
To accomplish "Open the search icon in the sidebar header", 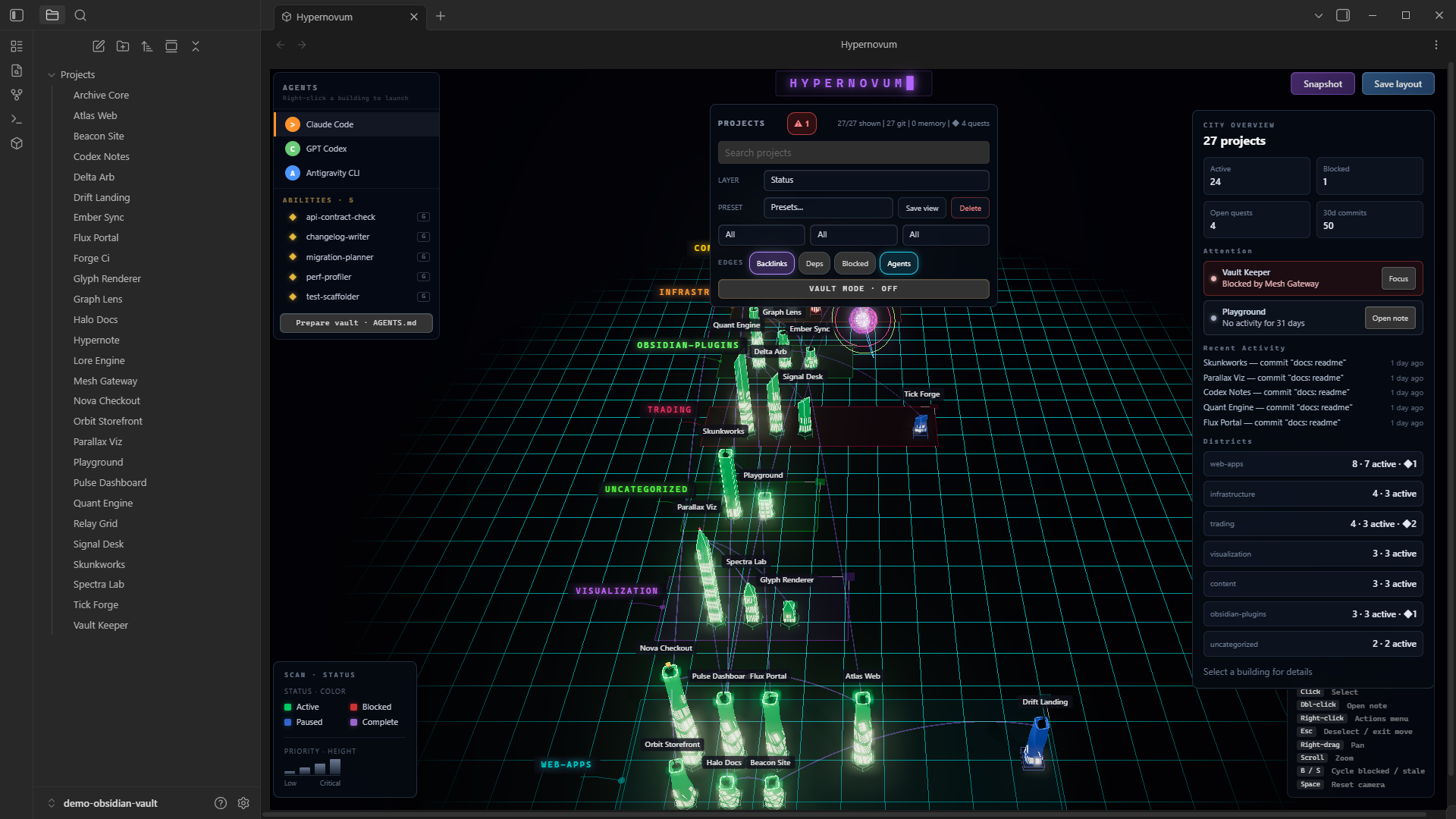I will click(80, 15).
